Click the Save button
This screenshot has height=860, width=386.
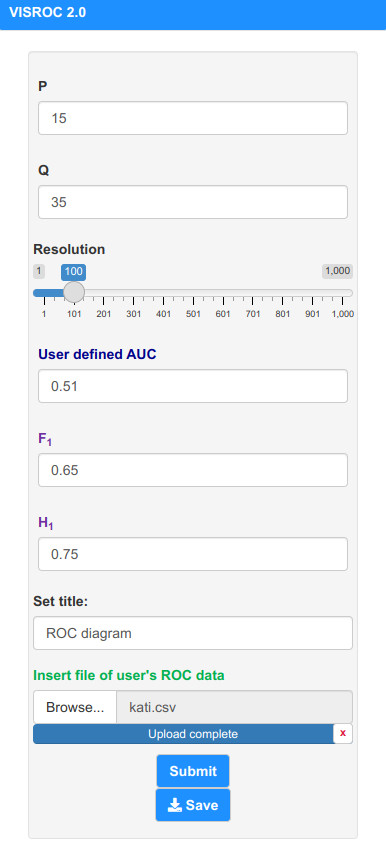tap(193, 805)
